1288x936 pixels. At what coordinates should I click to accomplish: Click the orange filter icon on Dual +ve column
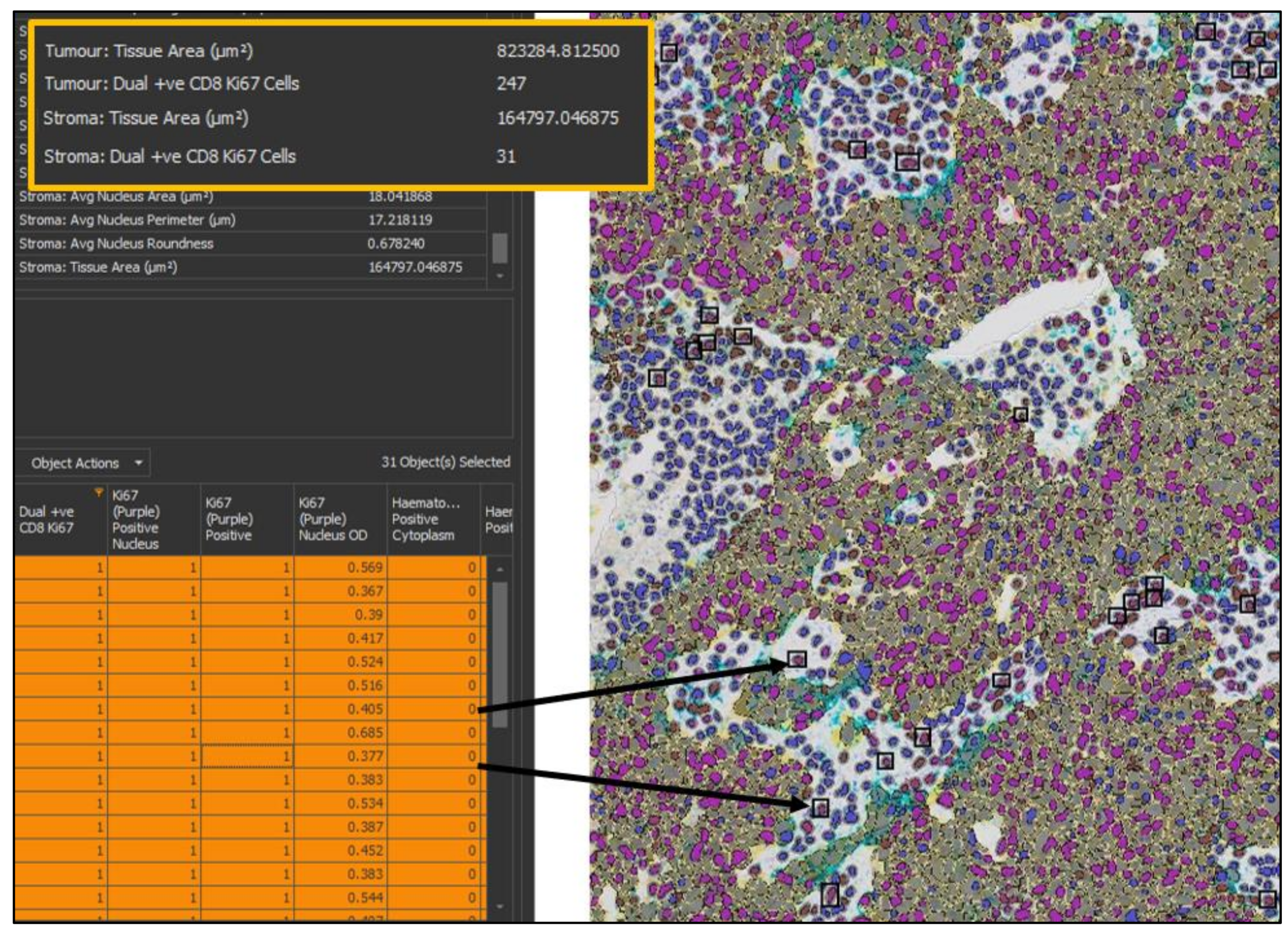(x=98, y=493)
